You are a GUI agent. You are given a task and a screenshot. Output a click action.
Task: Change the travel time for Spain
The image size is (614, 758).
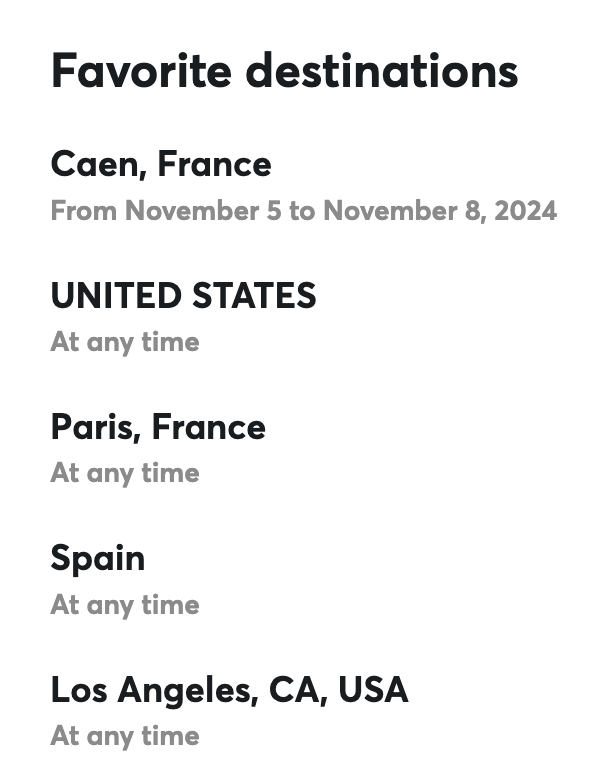click(x=125, y=604)
